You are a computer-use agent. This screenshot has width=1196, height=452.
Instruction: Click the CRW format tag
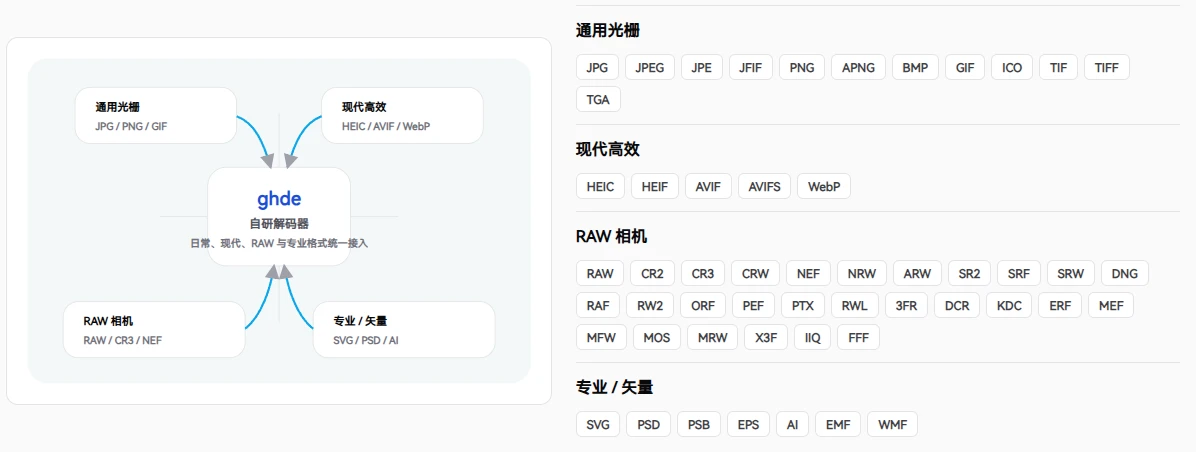[x=755, y=273]
